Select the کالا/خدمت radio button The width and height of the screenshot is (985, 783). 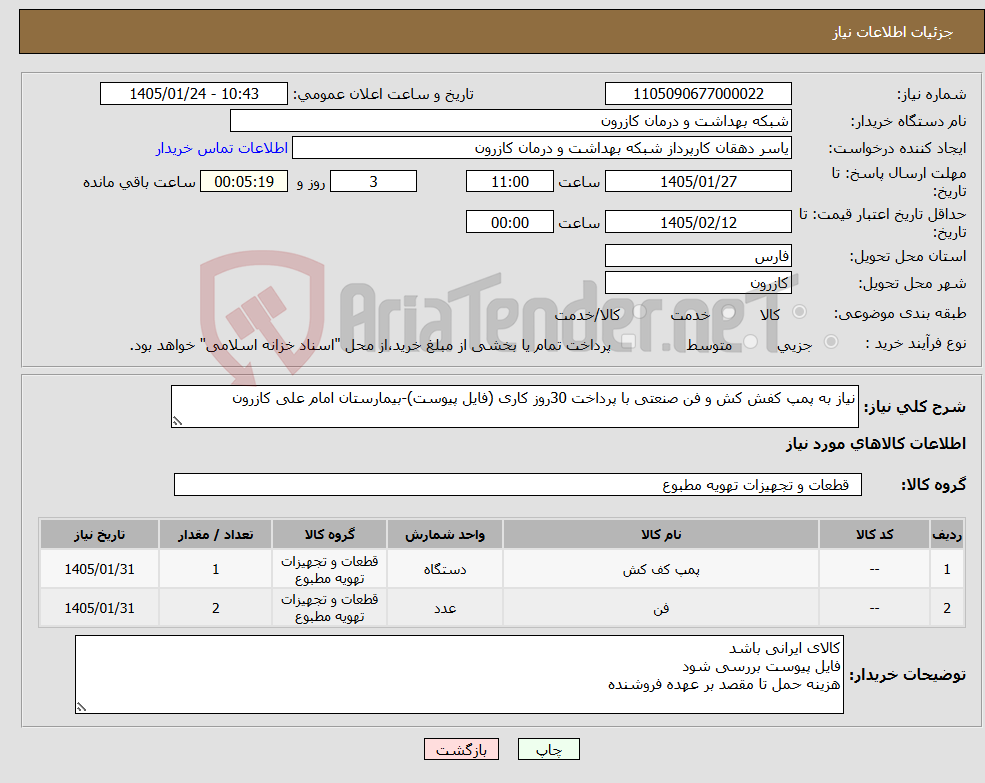[640, 312]
